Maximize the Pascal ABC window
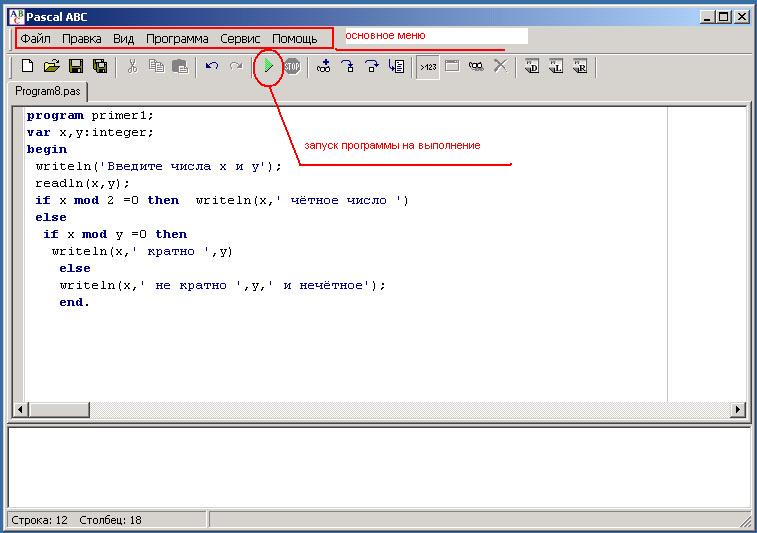Image resolution: width=757 pixels, height=533 pixels. [724, 17]
